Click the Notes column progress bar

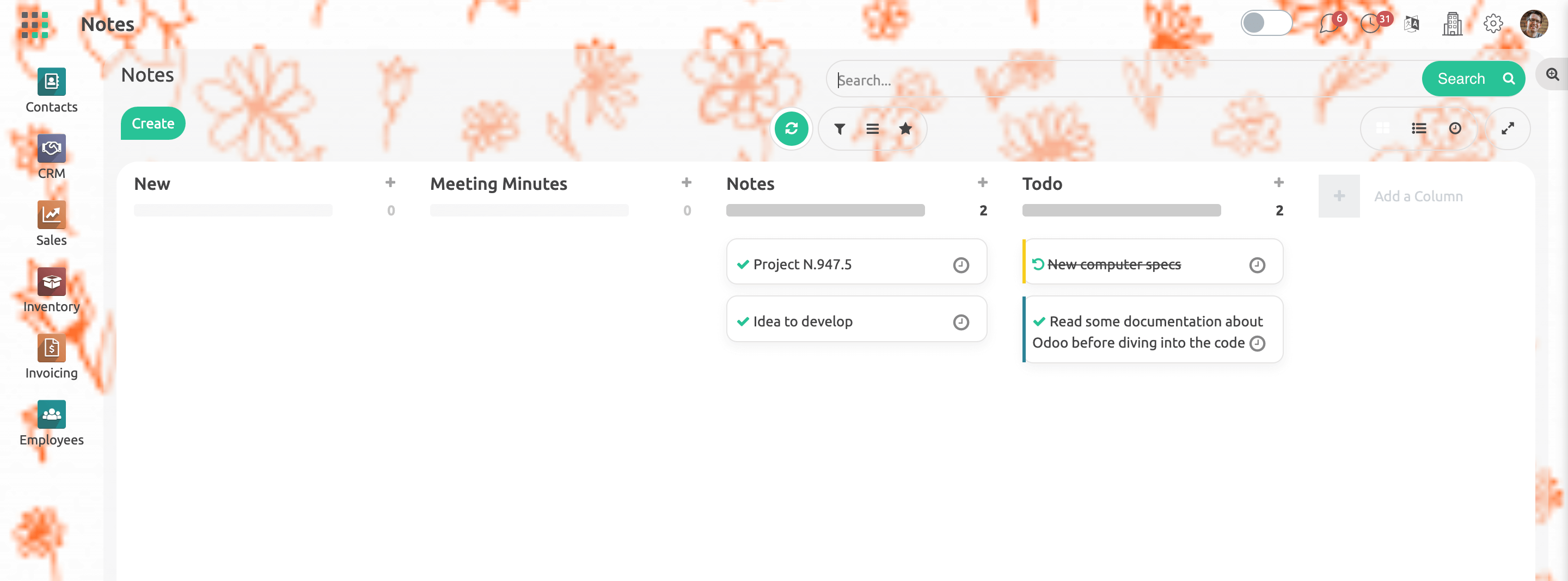click(x=825, y=211)
